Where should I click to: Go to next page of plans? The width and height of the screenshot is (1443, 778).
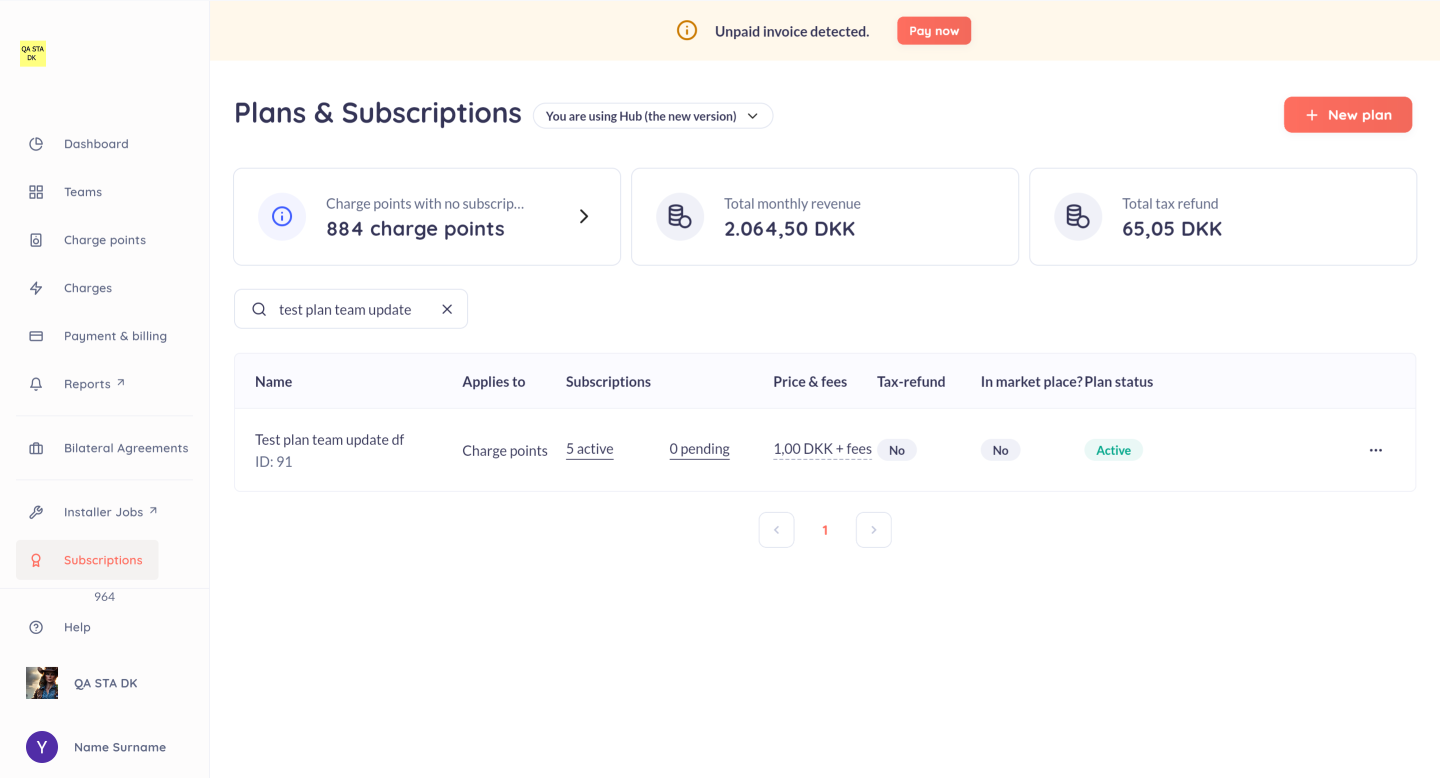(x=873, y=530)
